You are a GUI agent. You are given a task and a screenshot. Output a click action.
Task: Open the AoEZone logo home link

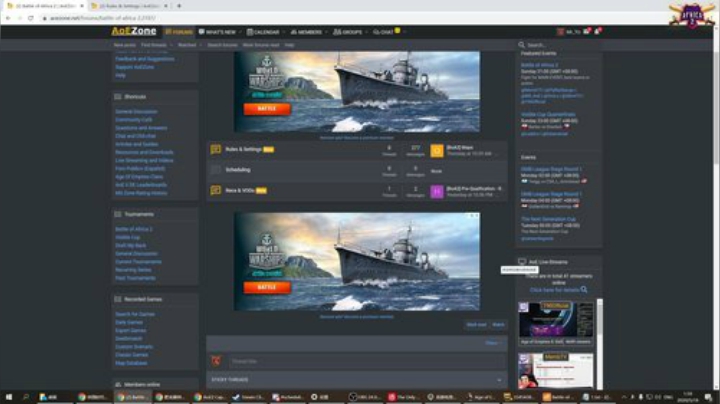pyautogui.click(x=134, y=31)
